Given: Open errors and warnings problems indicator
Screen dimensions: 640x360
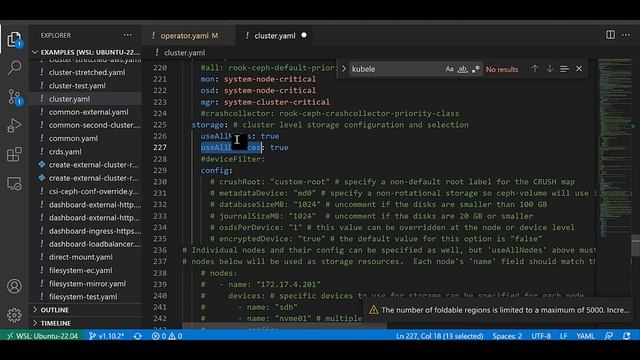Looking at the screenshot, I should tap(167, 336).
